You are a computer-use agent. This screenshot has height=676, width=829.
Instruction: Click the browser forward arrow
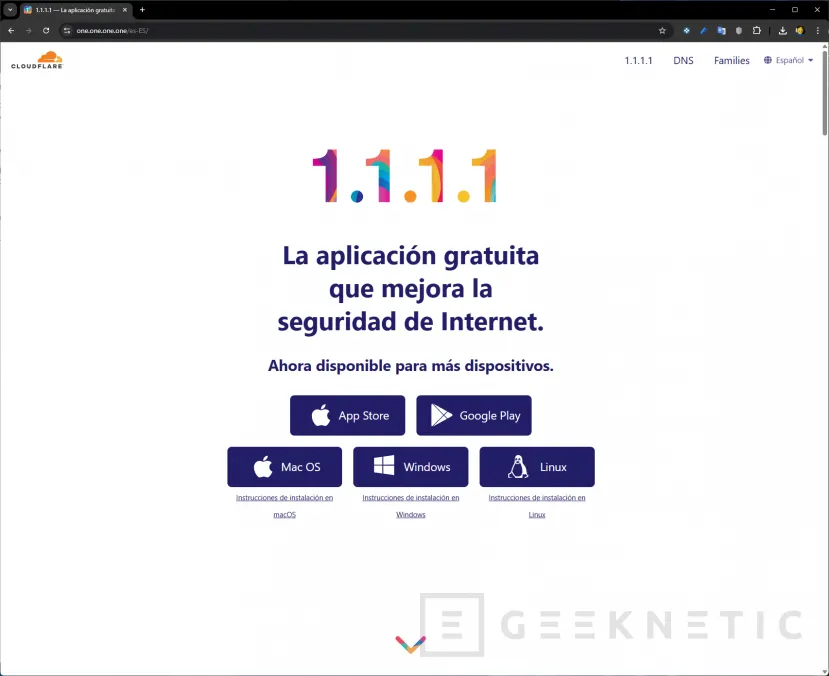click(x=29, y=31)
